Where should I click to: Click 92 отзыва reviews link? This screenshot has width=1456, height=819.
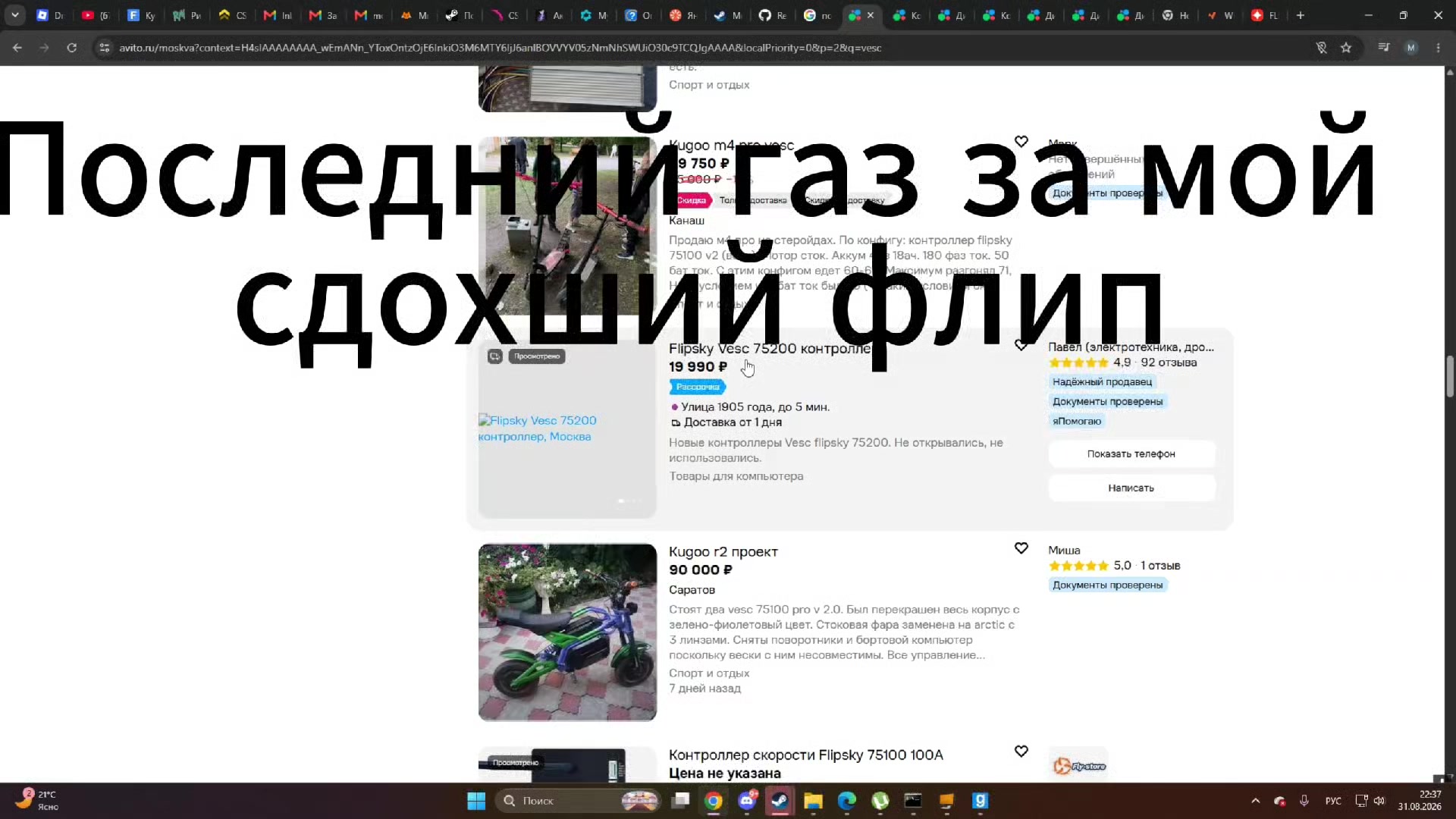[x=1169, y=363]
